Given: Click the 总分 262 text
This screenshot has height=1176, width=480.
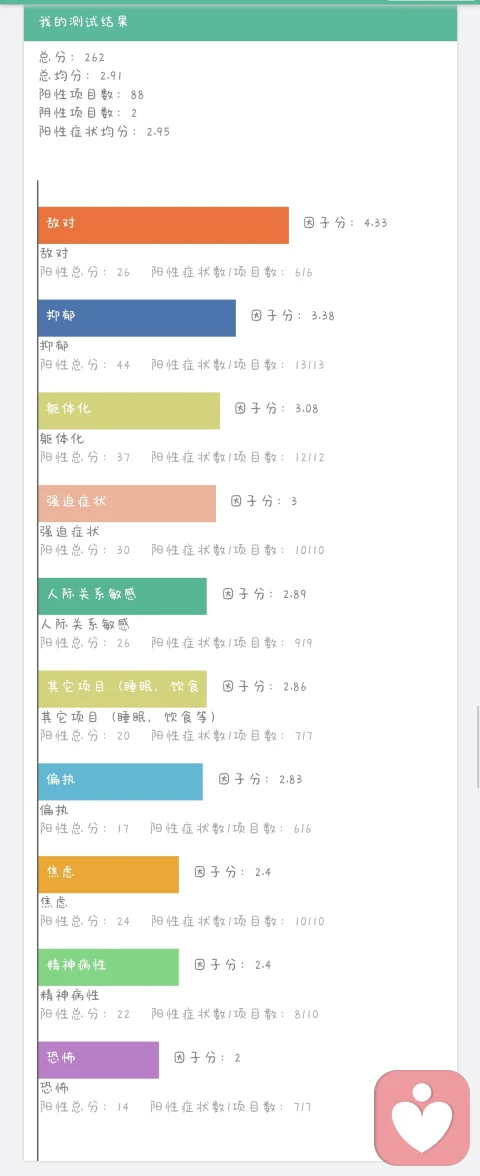Looking at the screenshot, I should 72,57.
